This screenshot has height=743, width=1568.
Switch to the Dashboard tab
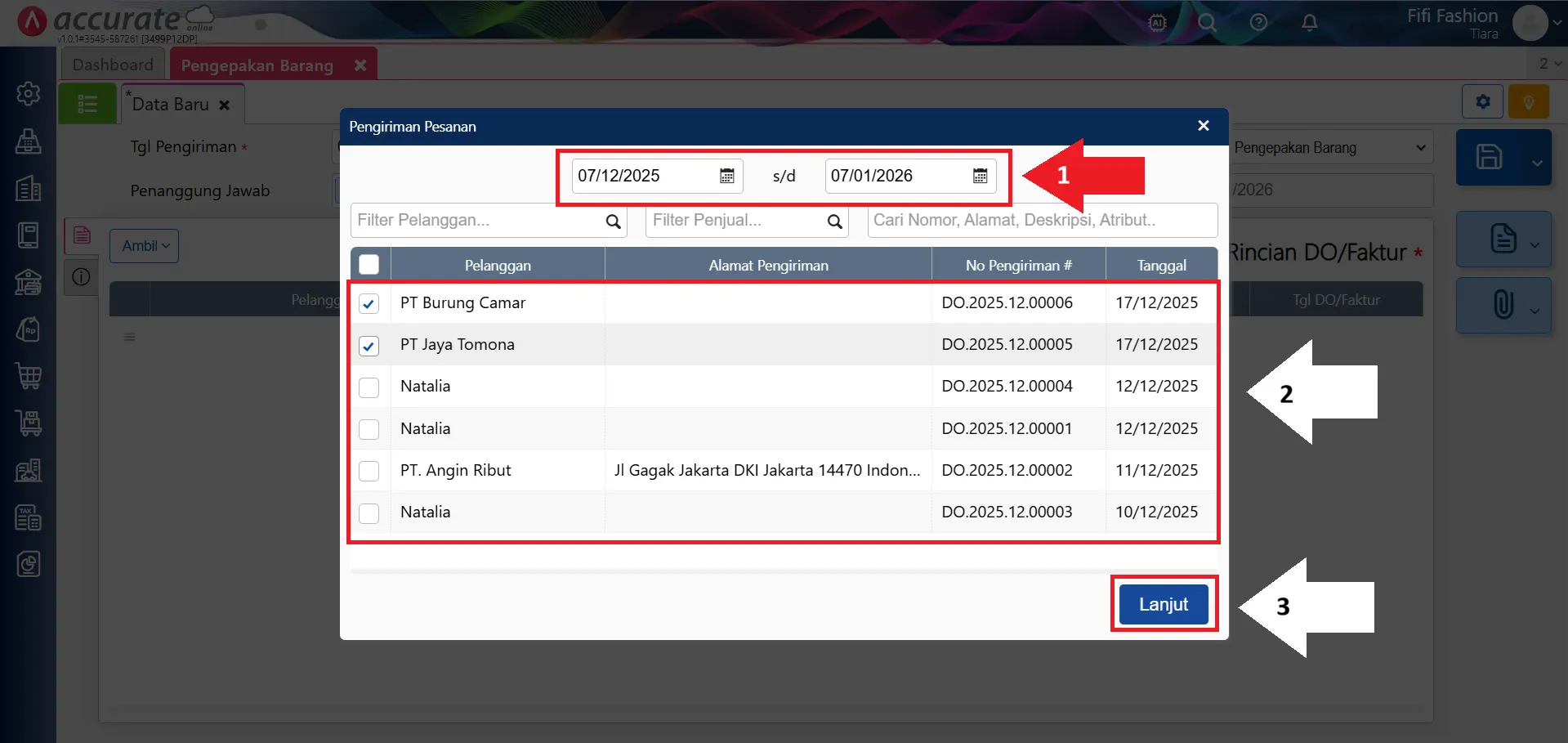[x=113, y=65]
